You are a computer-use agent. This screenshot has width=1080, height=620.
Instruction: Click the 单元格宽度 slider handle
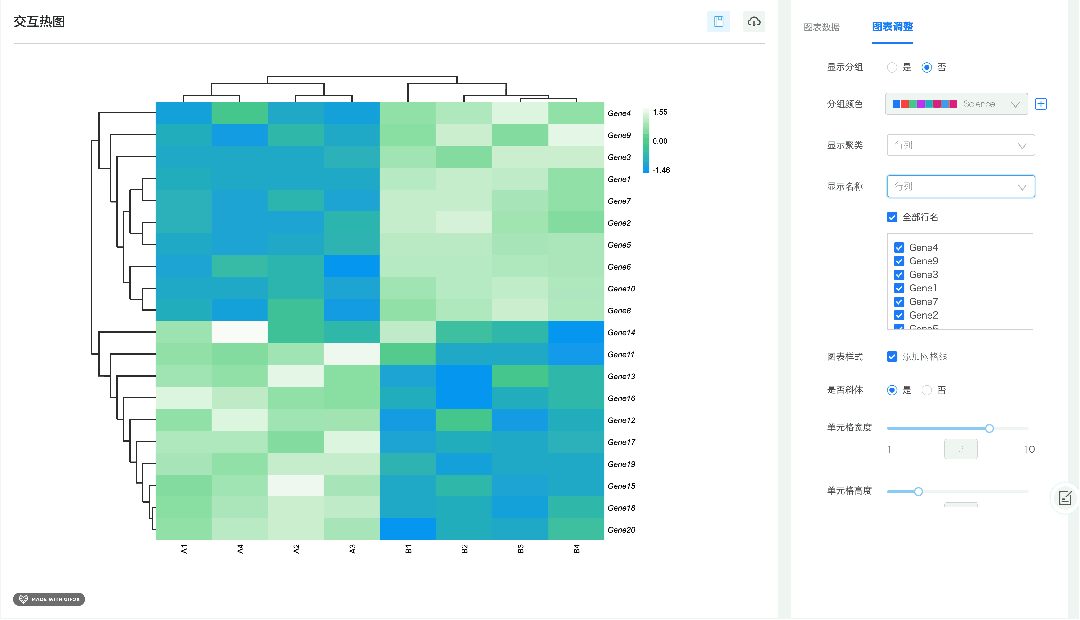click(989, 428)
